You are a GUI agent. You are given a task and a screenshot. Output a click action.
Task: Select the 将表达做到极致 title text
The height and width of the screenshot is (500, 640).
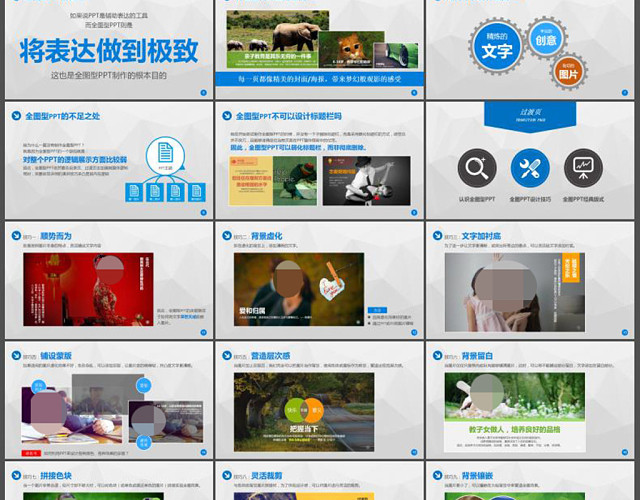(109, 51)
